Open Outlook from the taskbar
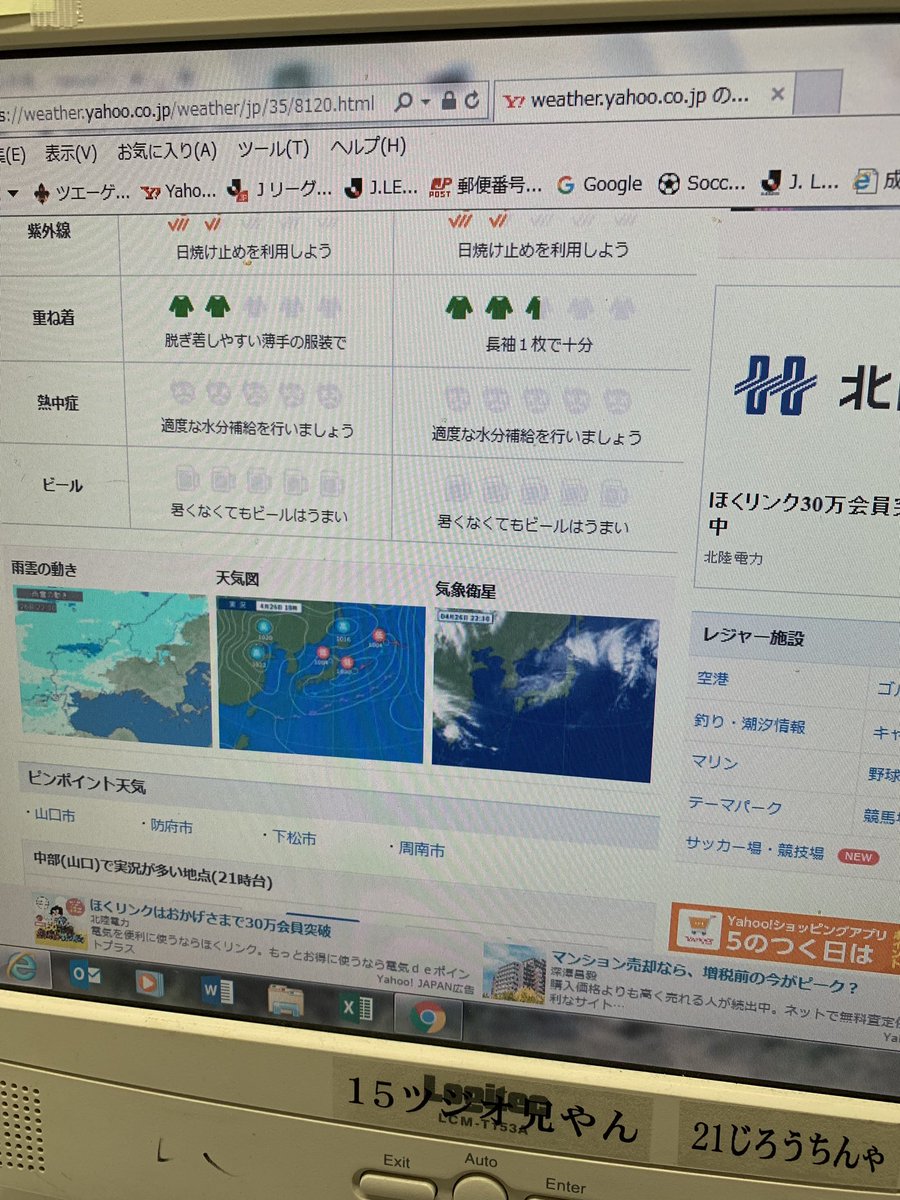The height and width of the screenshot is (1200, 900). pos(84,977)
